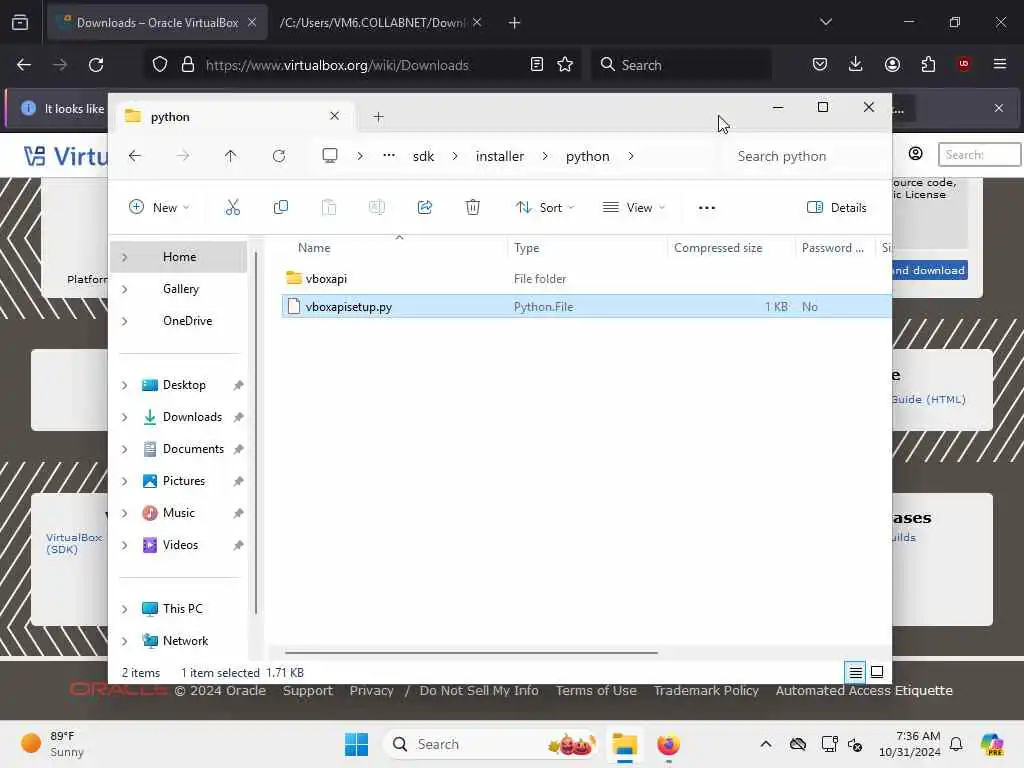
Task: Show hidden breadcrumb path with ellipsis
Action: [x=389, y=155]
